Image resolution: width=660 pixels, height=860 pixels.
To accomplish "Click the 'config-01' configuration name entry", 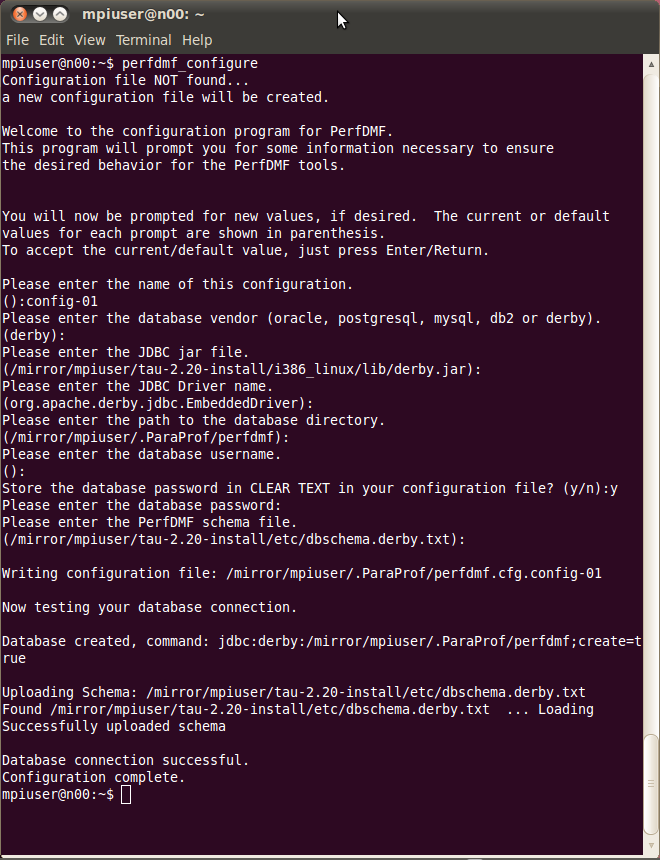I will [x=62, y=302].
